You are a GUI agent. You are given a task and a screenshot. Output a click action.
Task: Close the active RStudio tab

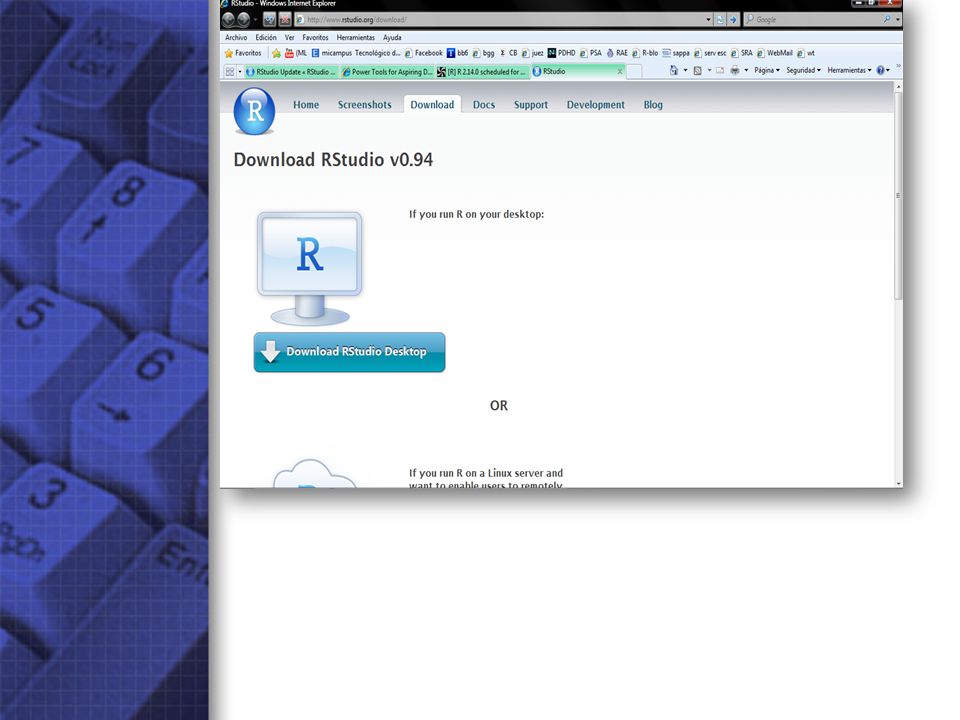tap(620, 71)
